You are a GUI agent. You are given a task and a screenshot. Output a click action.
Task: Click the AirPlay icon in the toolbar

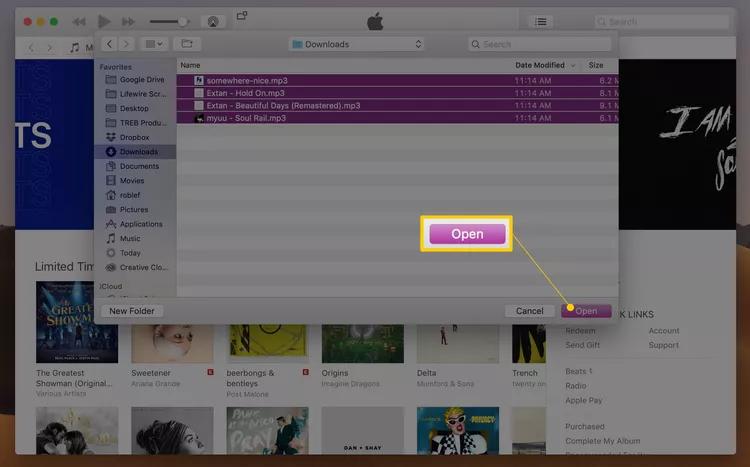pos(212,21)
